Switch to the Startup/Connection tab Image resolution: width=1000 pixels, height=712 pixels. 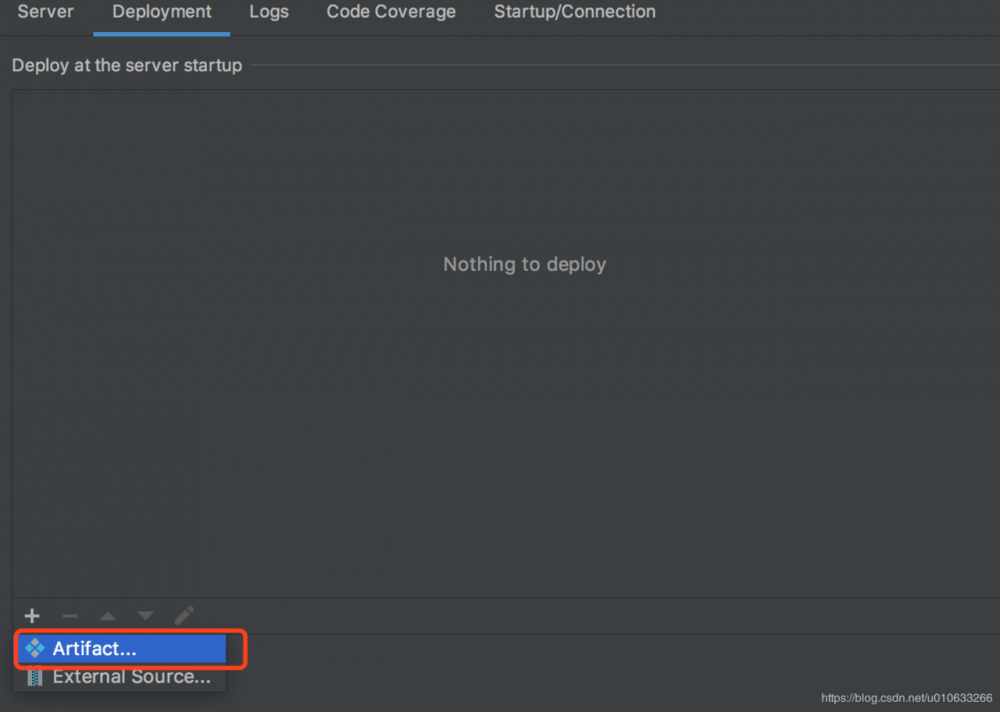click(574, 12)
